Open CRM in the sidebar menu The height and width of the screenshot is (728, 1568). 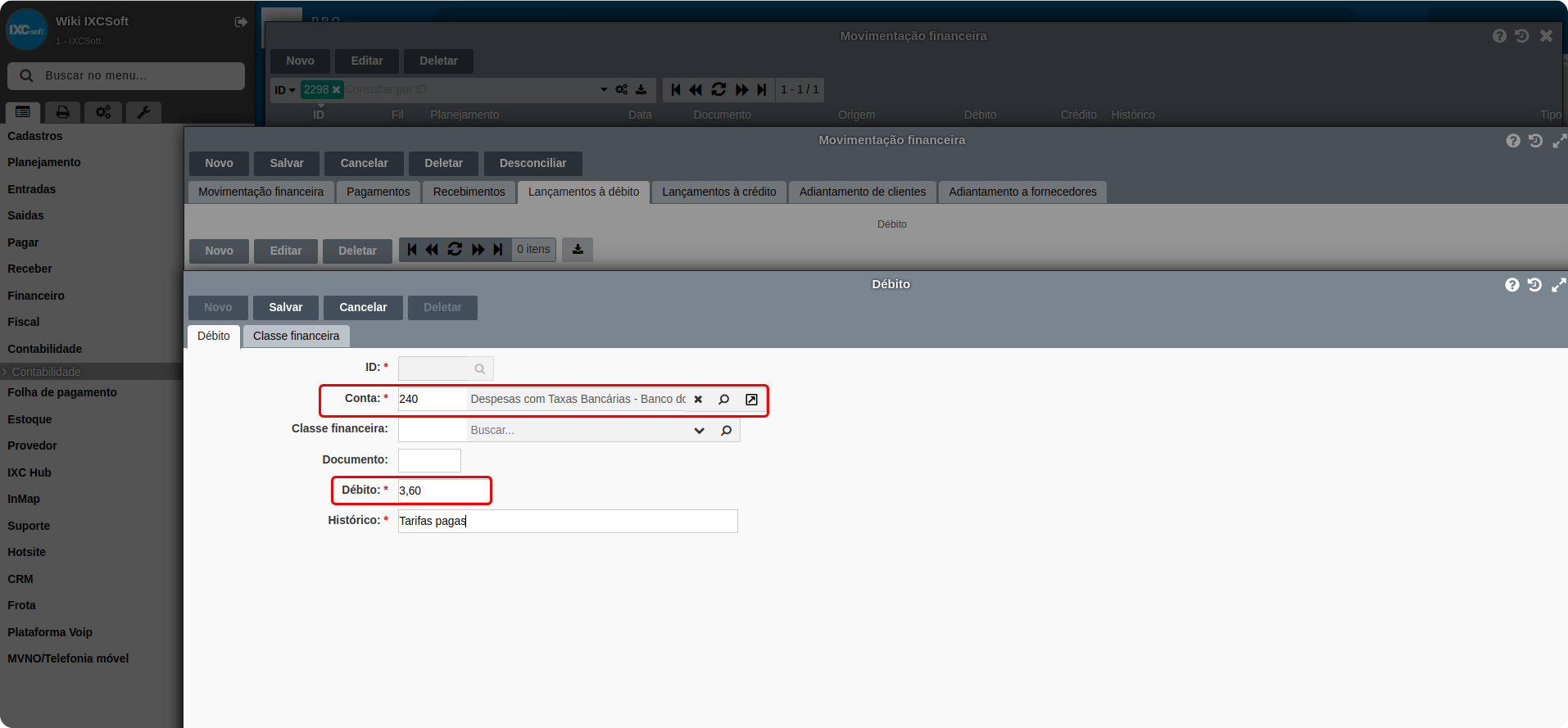20,579
